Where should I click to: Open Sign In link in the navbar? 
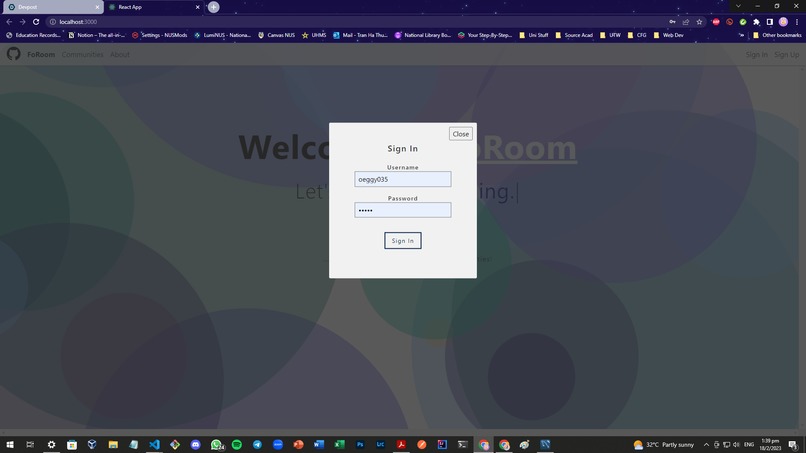pos(756,55)
